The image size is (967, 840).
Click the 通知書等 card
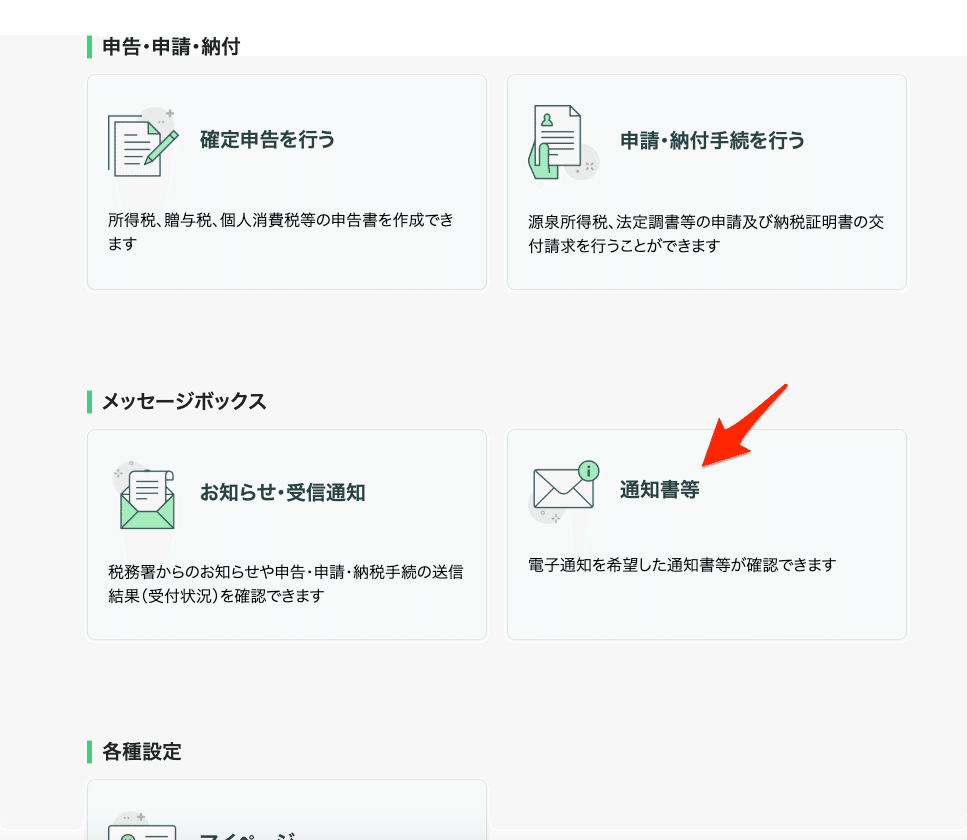pos(707,534)
